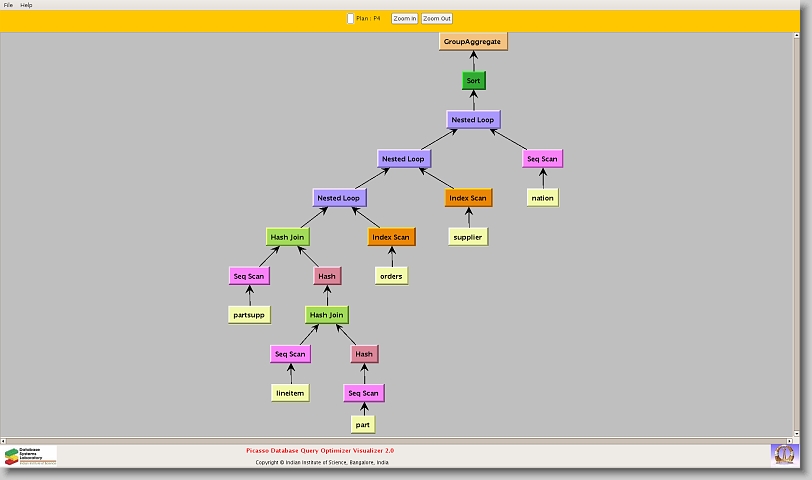Click the Seq Scan node above nation
This screenshot has height=480, width=812.
point(542,159)
